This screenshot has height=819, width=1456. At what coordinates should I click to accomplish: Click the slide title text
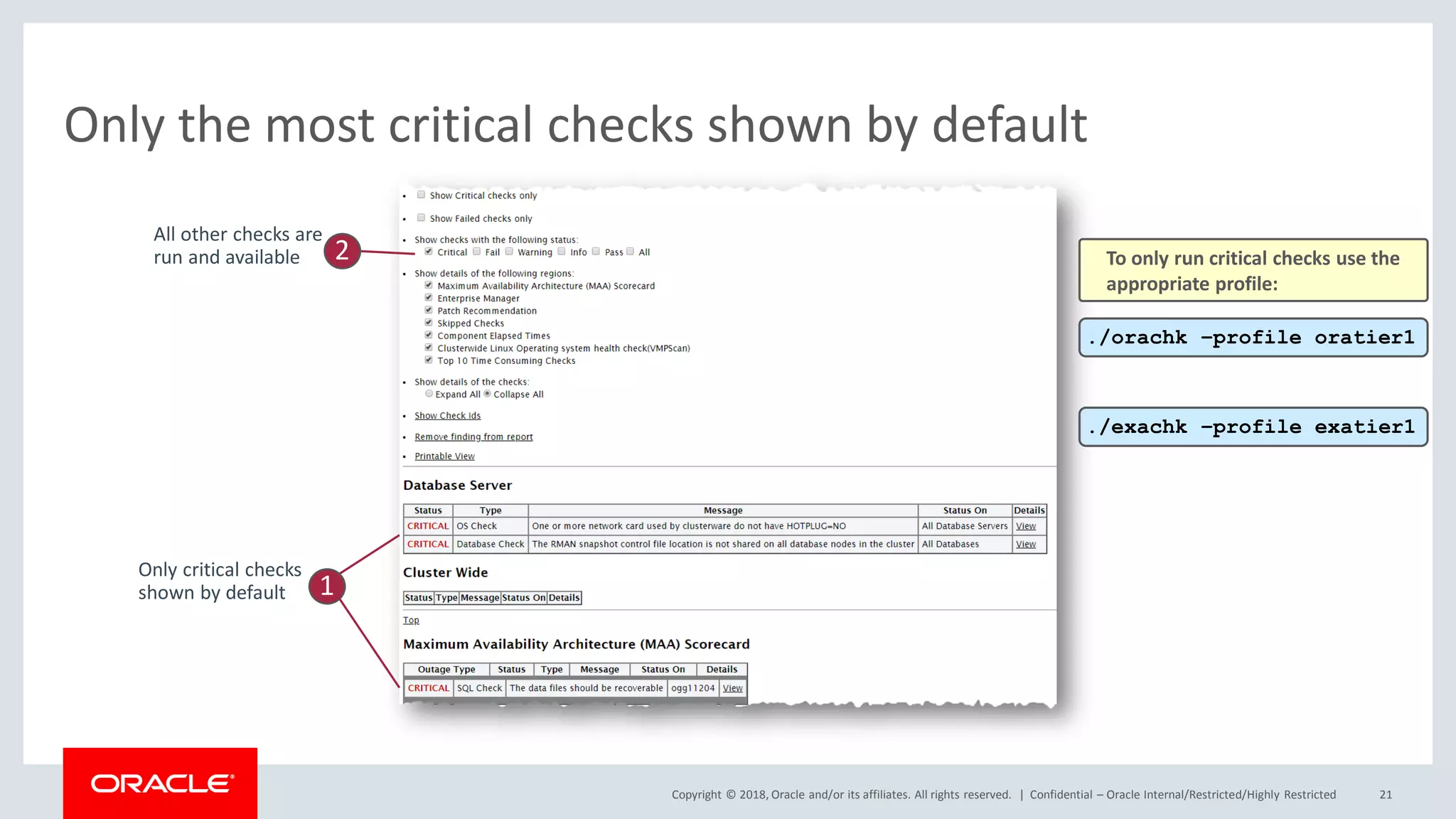click(x=576, y=125)
